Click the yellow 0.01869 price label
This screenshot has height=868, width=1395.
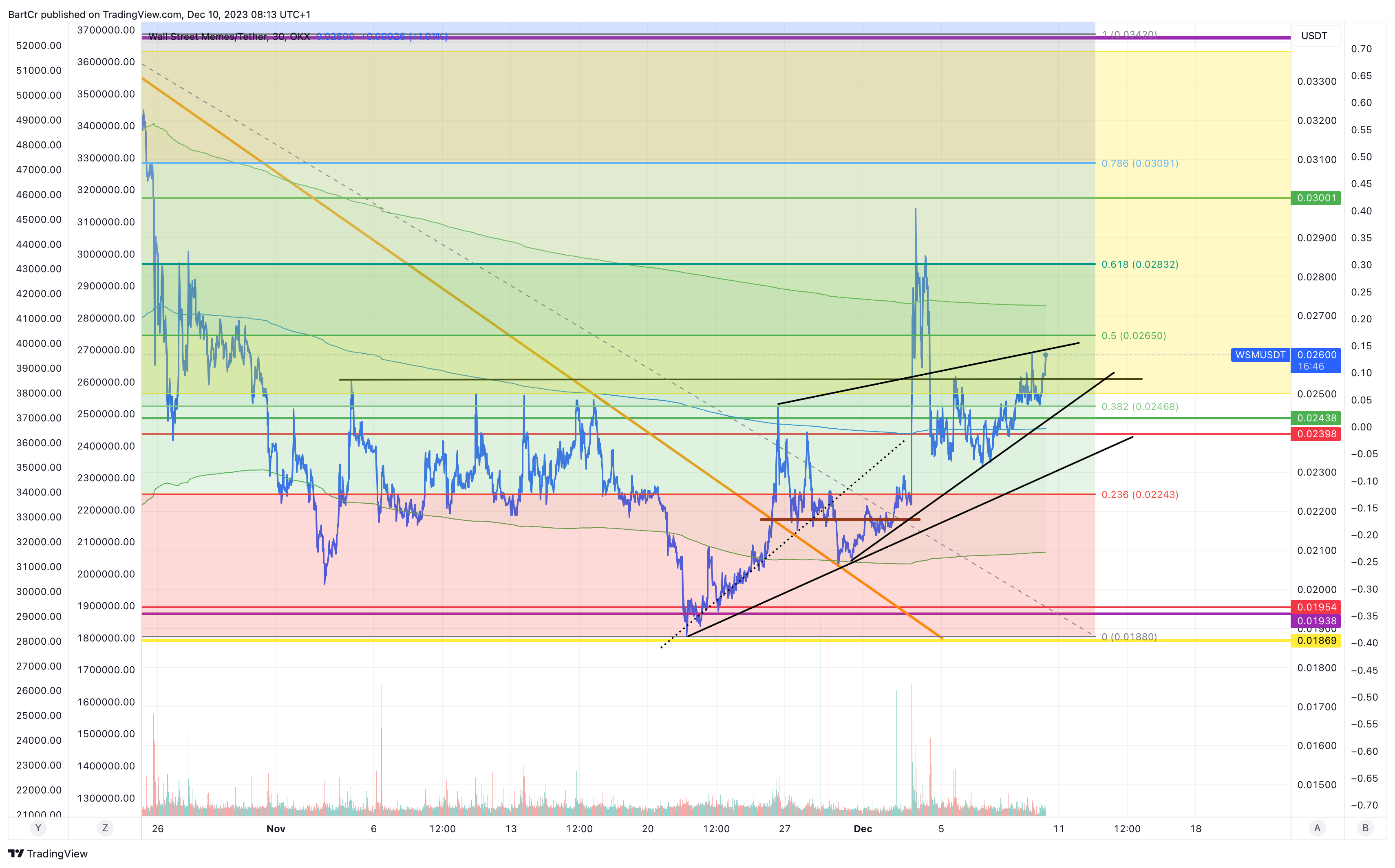1316,641
